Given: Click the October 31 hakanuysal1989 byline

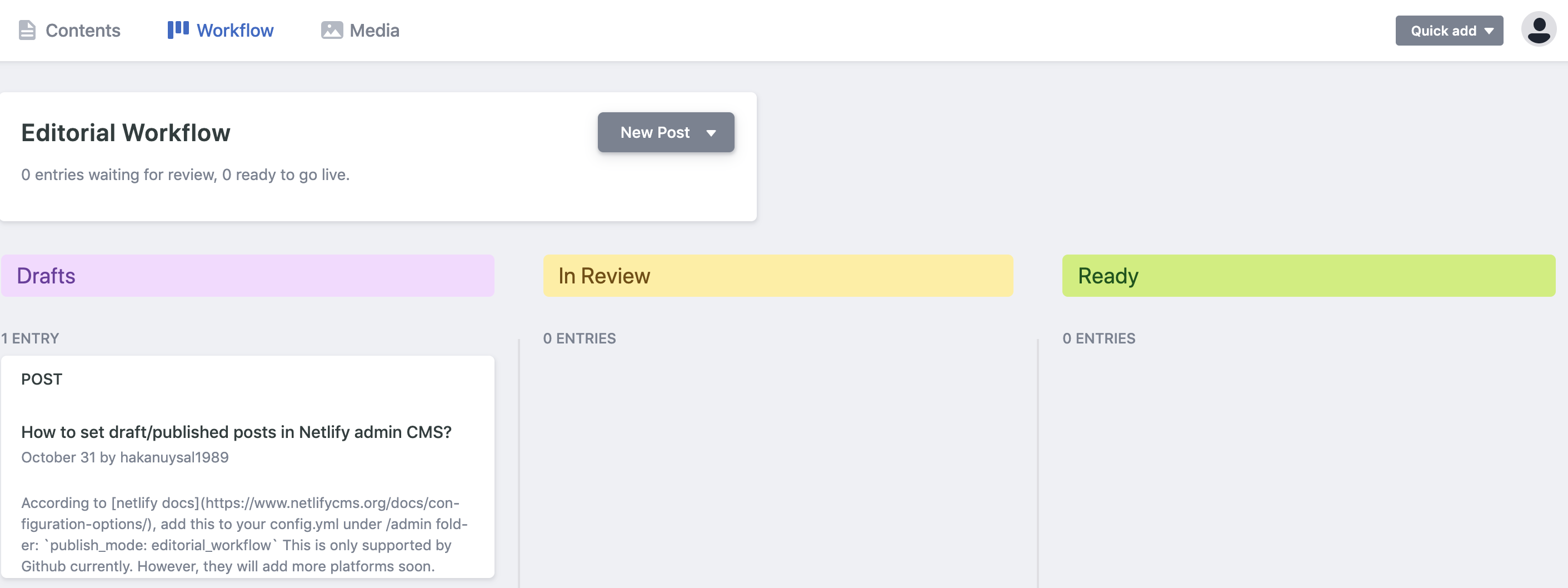Looking at the screenshot, I should coord(125,457).
